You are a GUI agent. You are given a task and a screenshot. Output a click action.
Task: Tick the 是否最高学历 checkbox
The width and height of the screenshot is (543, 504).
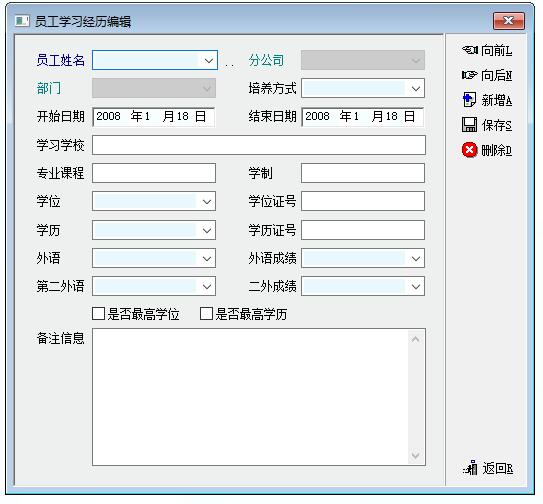click(x=206, y=314)
